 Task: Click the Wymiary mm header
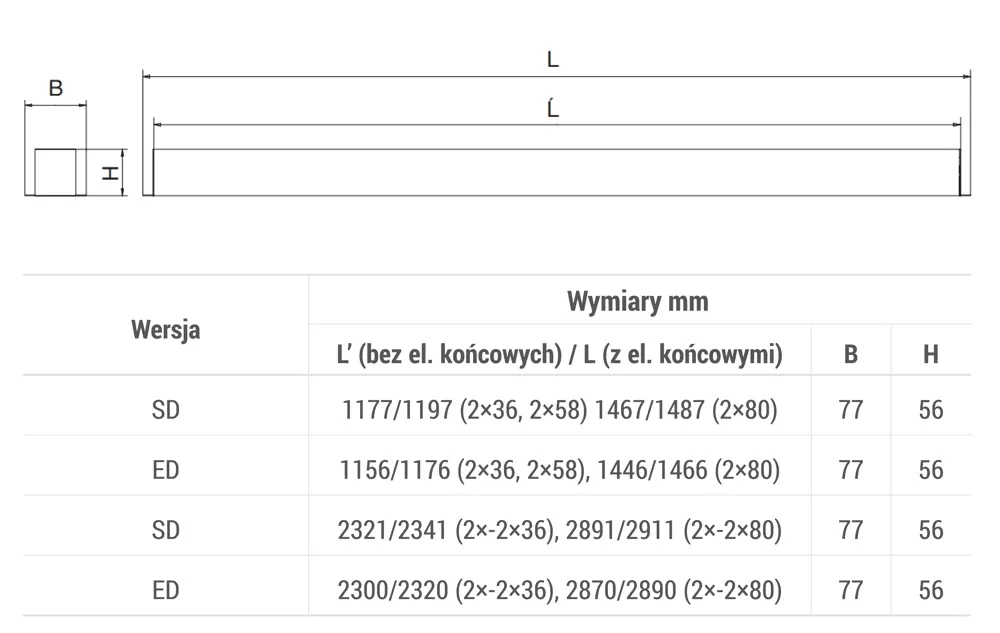coord(638,301)
